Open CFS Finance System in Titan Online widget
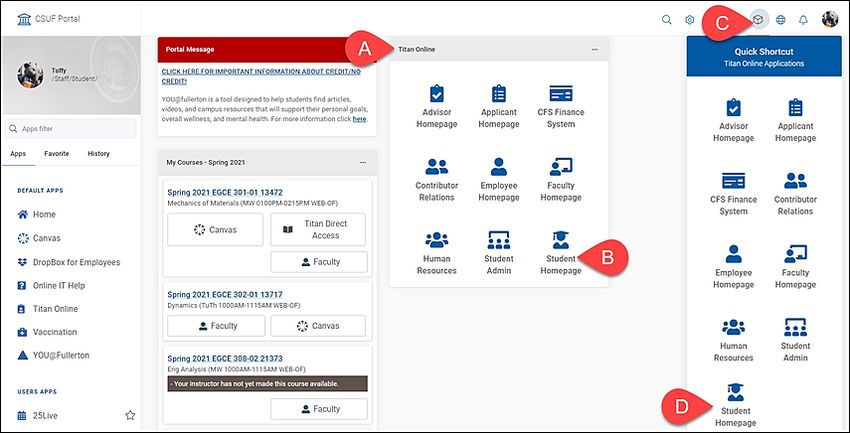 pos(561,106)
